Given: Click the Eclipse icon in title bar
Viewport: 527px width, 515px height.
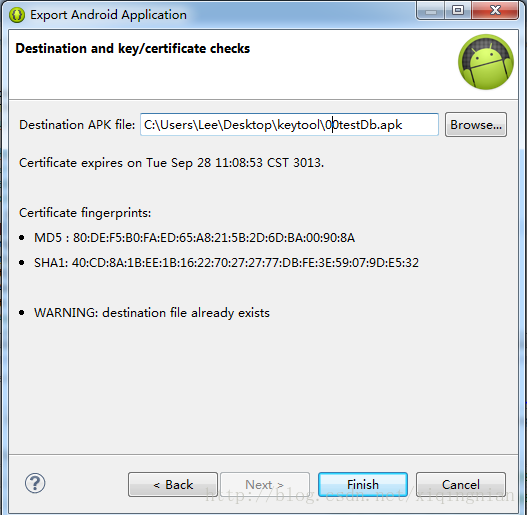Looking at the screenshot, I should pyautogui.click(x=17, y=15).
